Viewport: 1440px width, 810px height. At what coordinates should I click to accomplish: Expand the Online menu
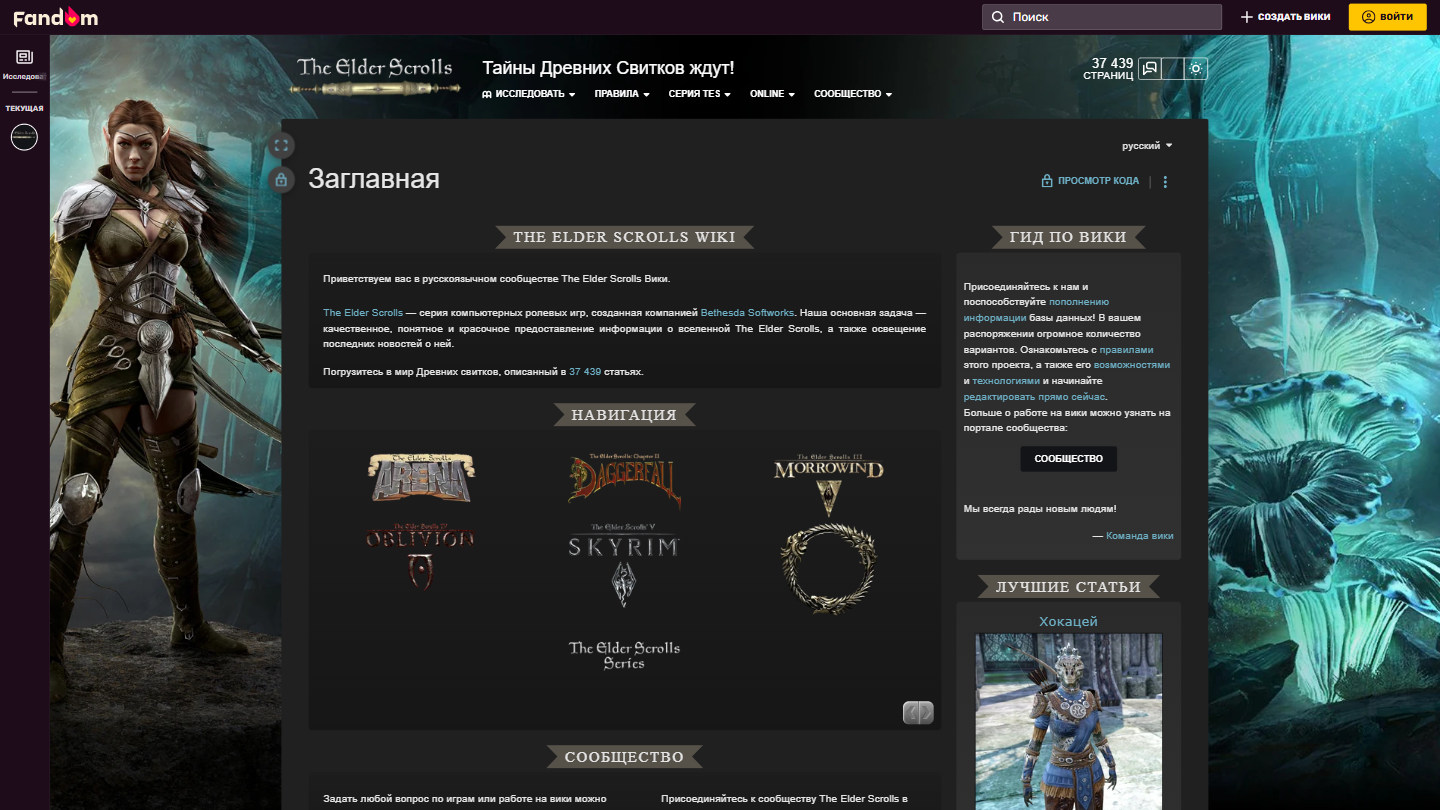coord(772,94)
